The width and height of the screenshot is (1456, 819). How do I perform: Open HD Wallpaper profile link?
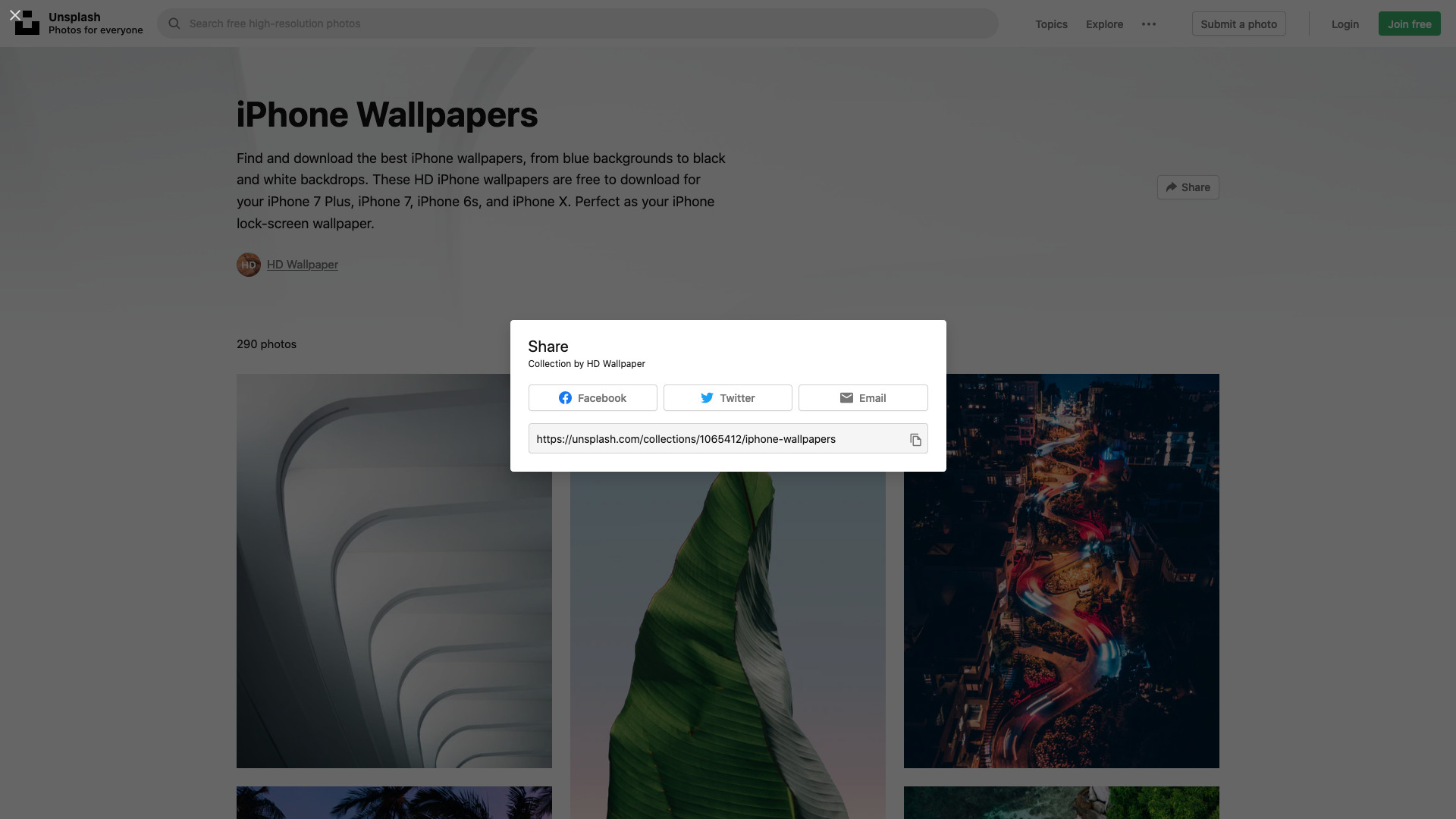pos(303,265)
